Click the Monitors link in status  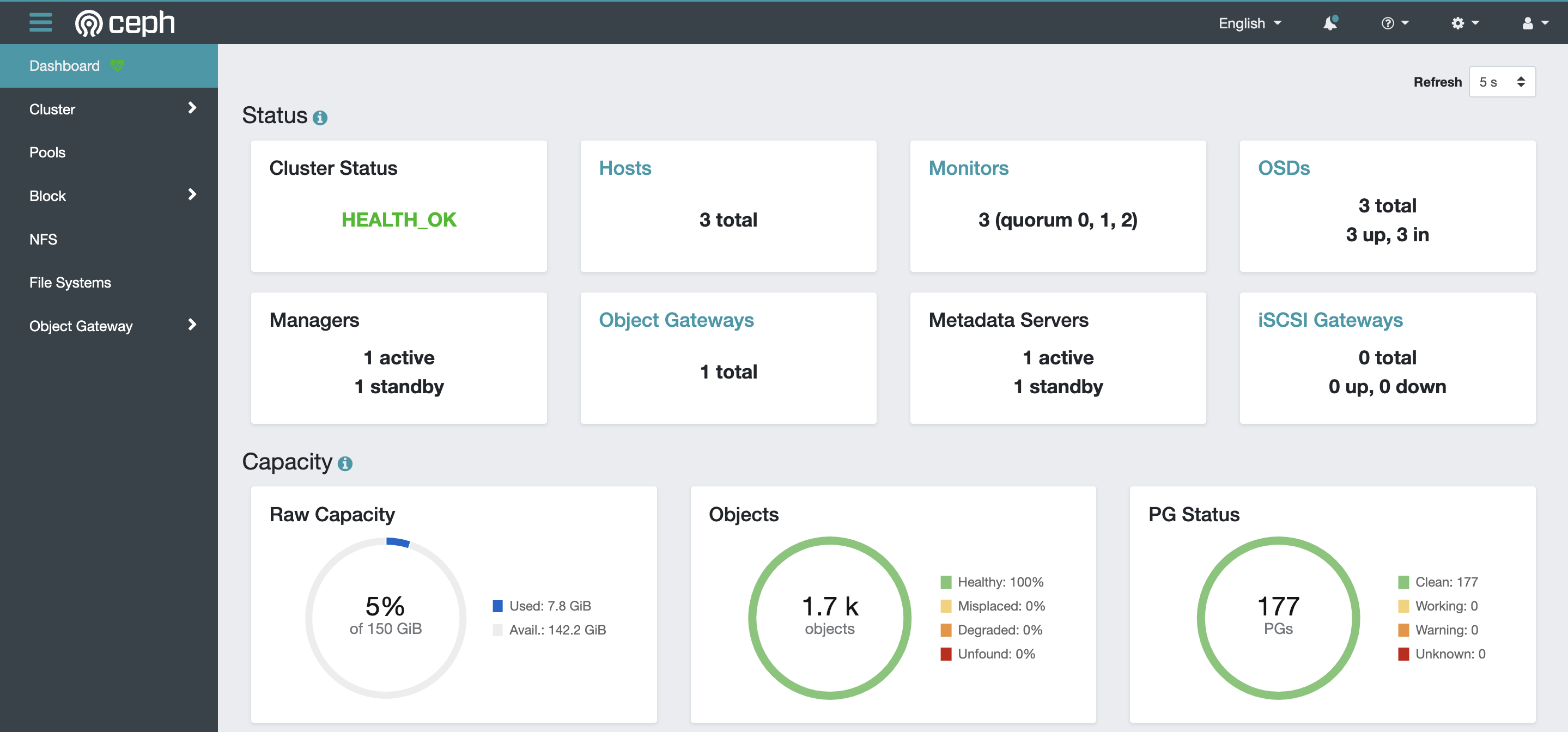(969, 168)
